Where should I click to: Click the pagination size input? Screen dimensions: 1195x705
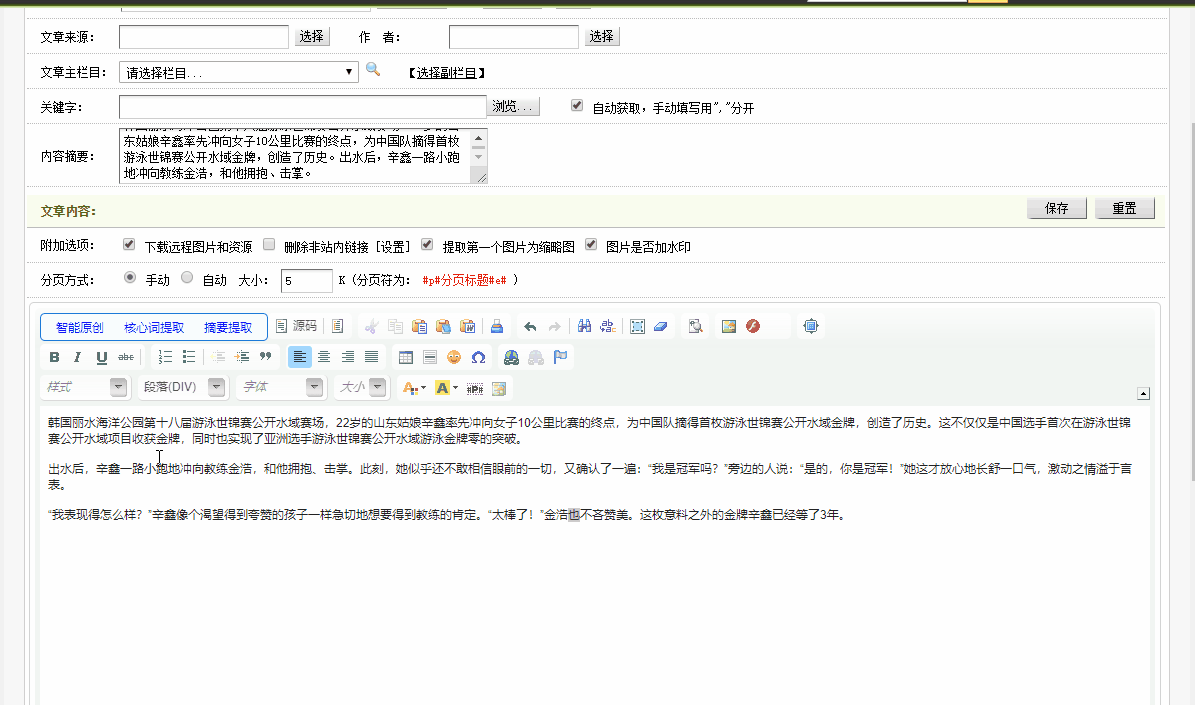point(306,280)
